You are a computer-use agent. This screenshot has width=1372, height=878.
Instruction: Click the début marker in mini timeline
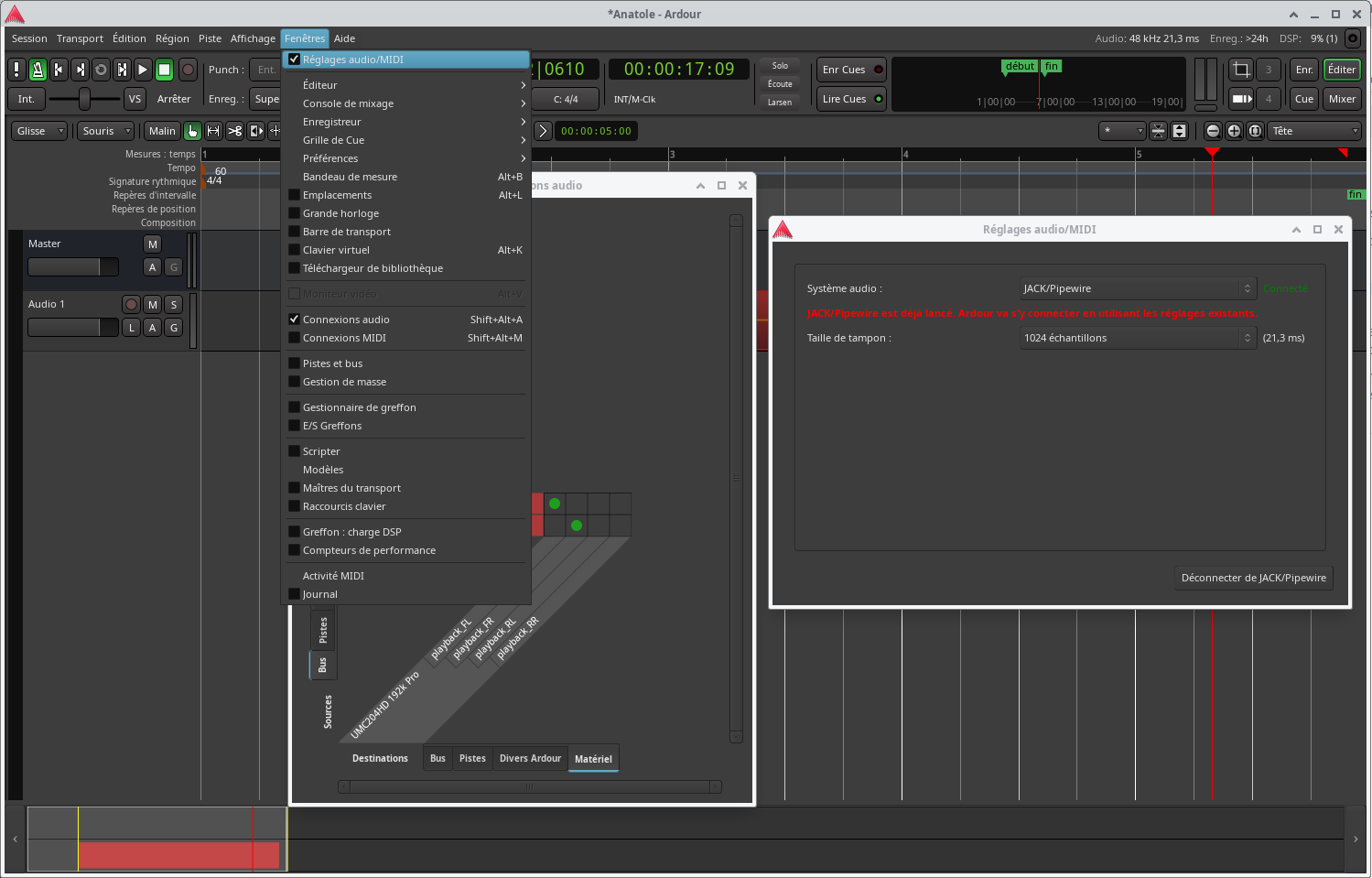pyautogui.click(x=1020, y=66)
